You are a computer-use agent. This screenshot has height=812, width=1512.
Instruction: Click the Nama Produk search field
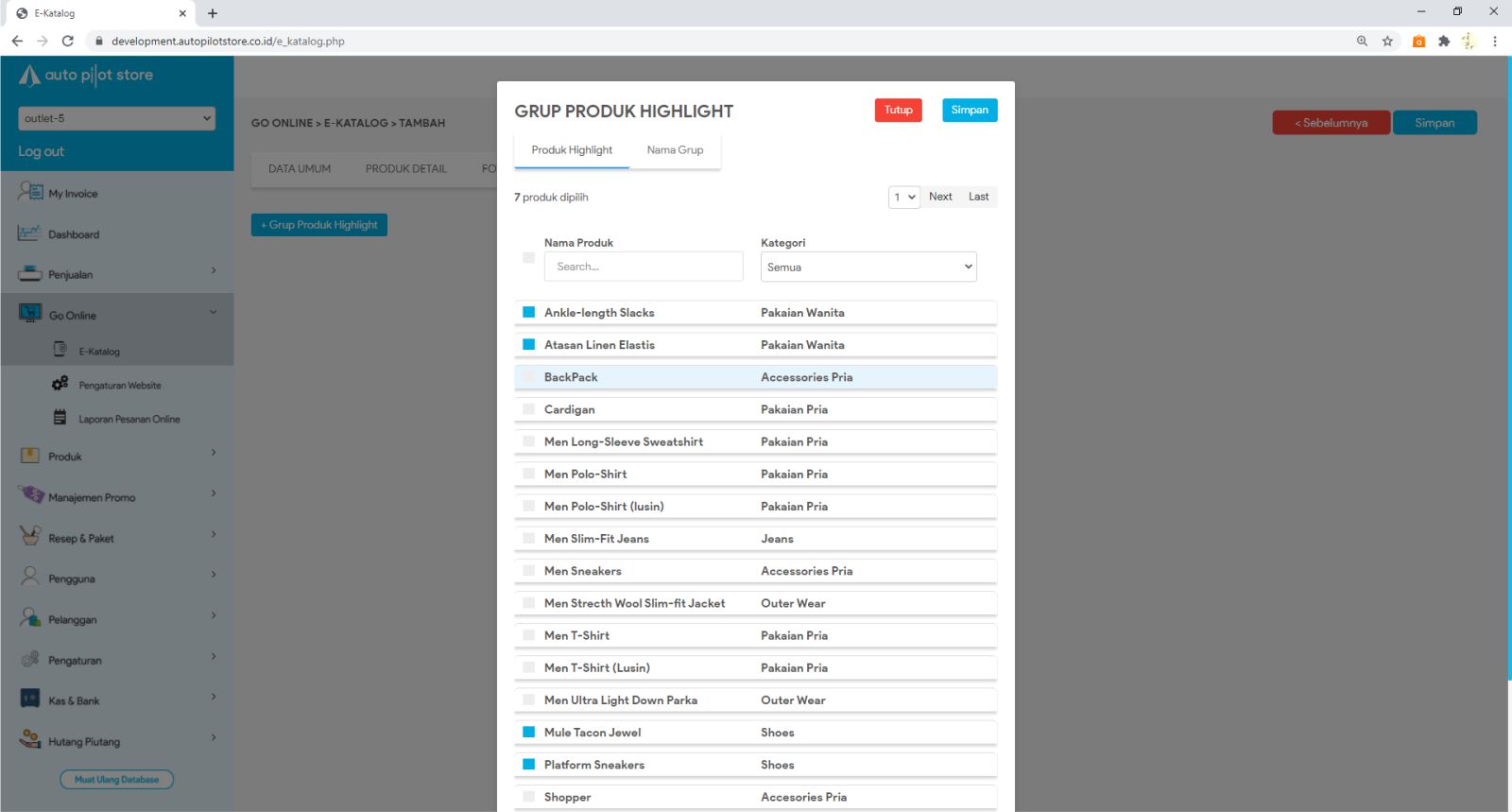(x=644, y=267)
